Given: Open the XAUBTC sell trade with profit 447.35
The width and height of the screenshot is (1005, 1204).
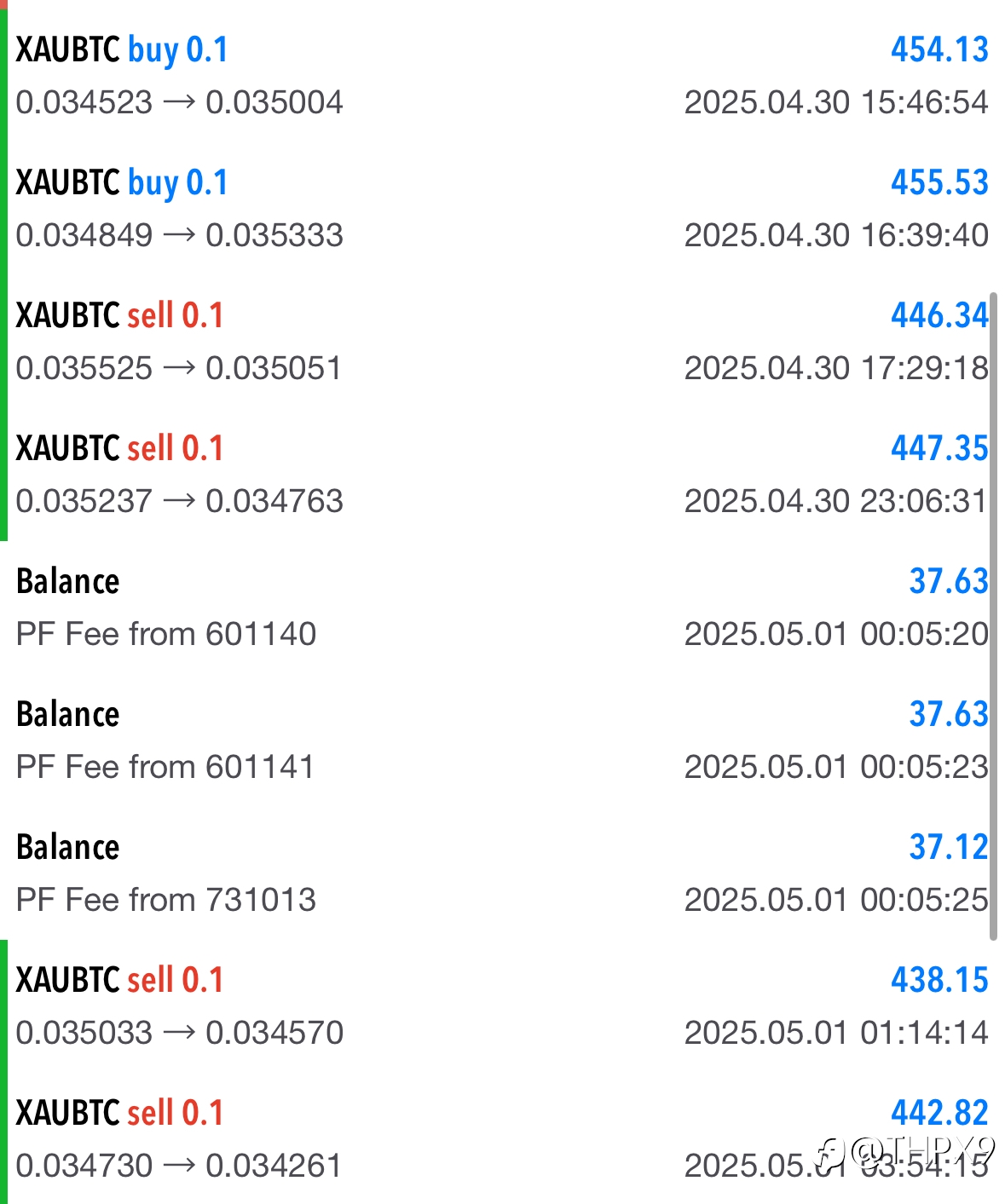Looking at the screenshot, I should [x=502, y=475].
